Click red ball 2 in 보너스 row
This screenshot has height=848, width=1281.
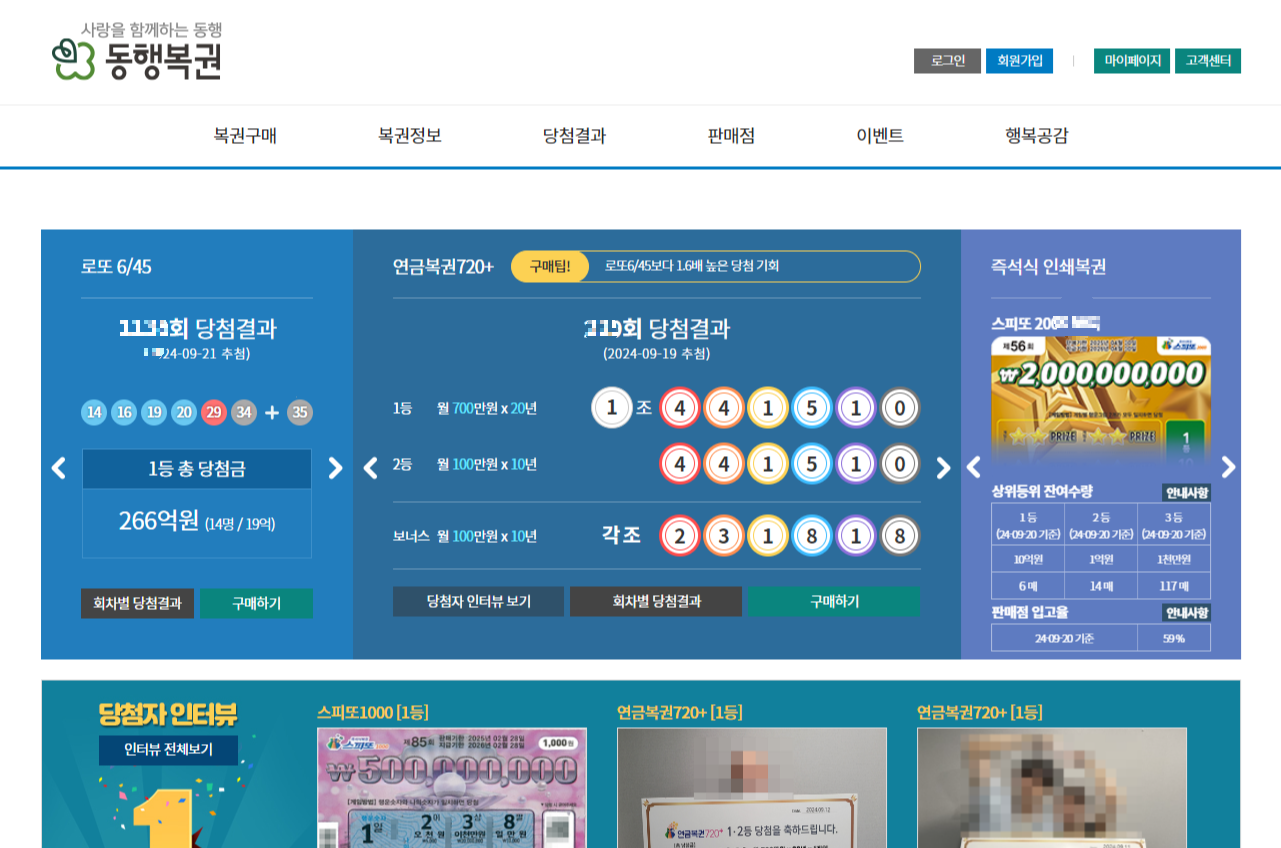click(680, 536)
